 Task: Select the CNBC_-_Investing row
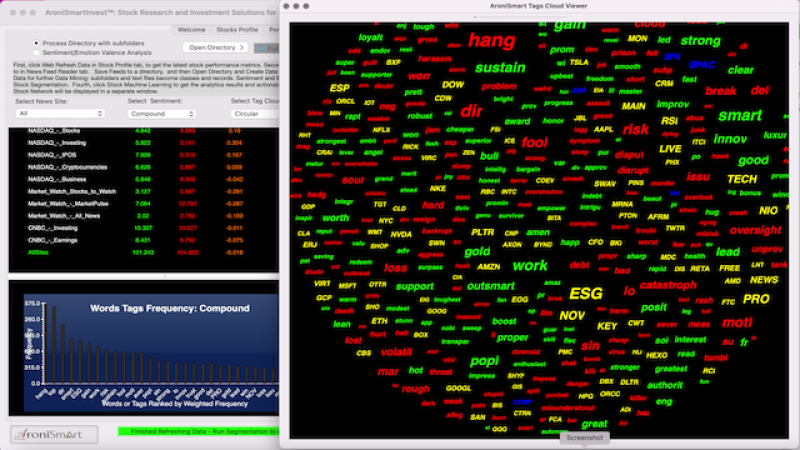click(144, 228)
